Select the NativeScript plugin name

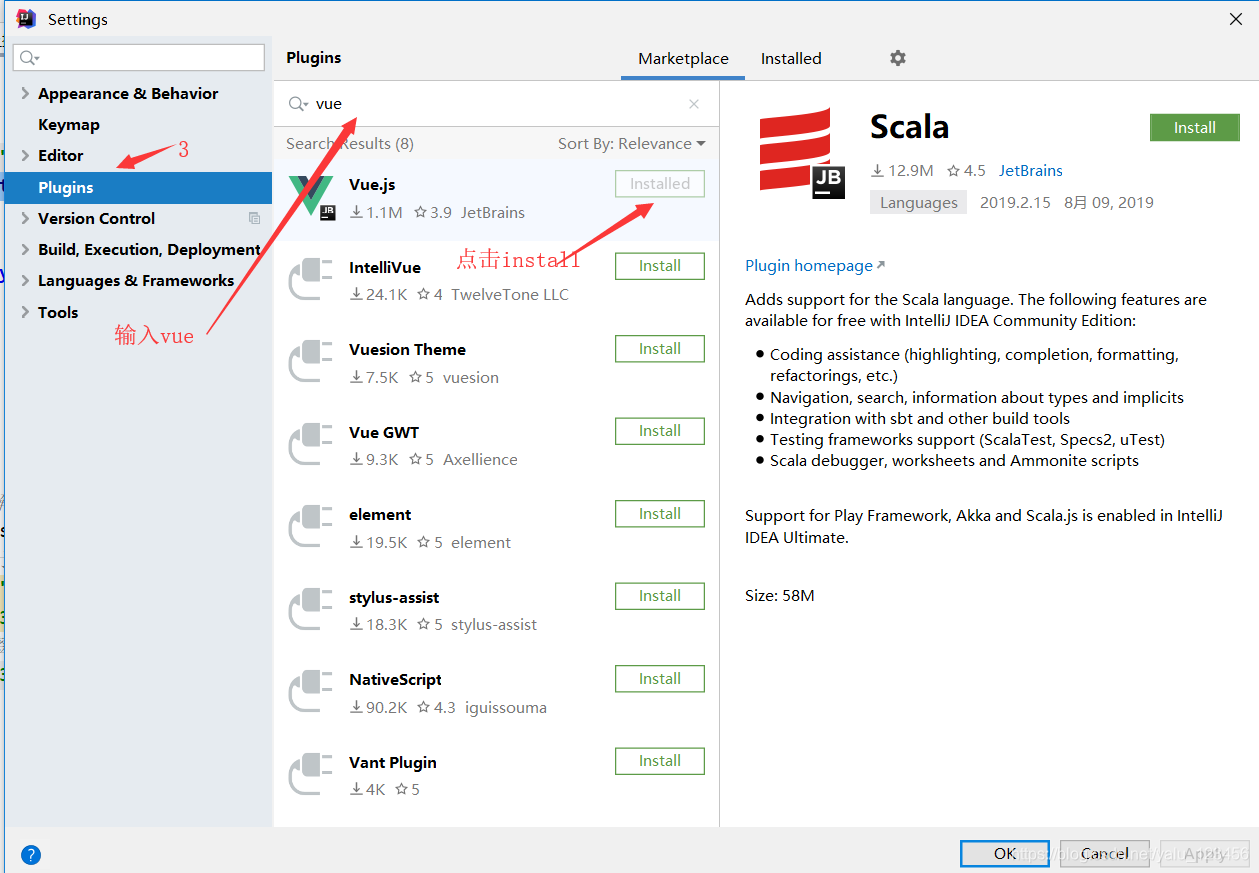pyautogui.click(x=395, y=679)
